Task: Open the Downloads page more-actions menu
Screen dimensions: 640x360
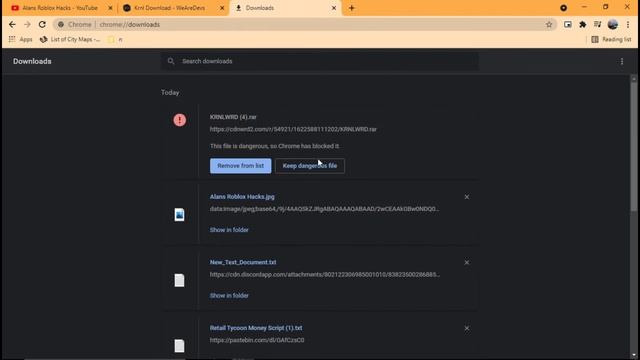Action: point(622,61)
